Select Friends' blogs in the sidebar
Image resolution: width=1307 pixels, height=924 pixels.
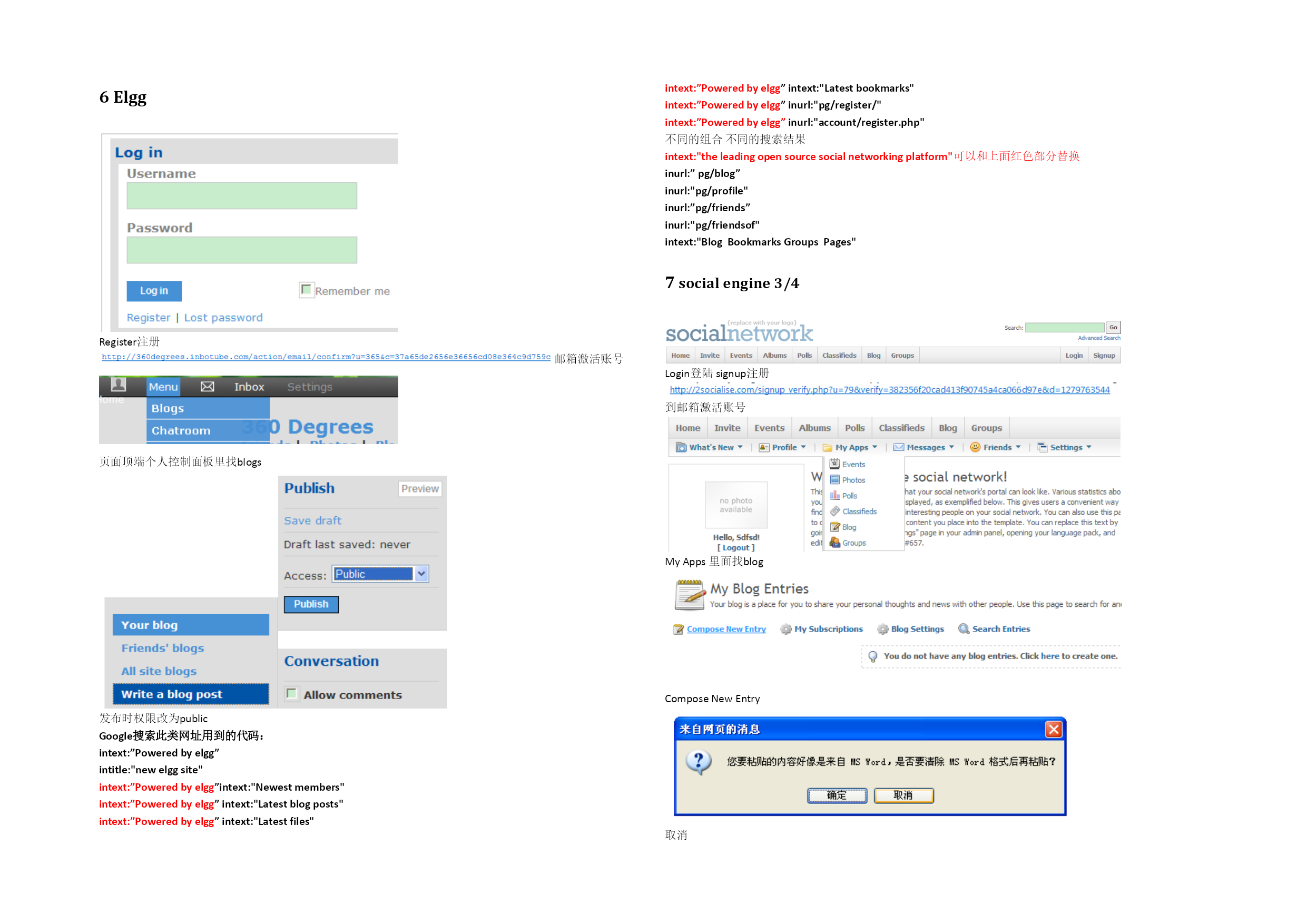(x=163, y=648)
